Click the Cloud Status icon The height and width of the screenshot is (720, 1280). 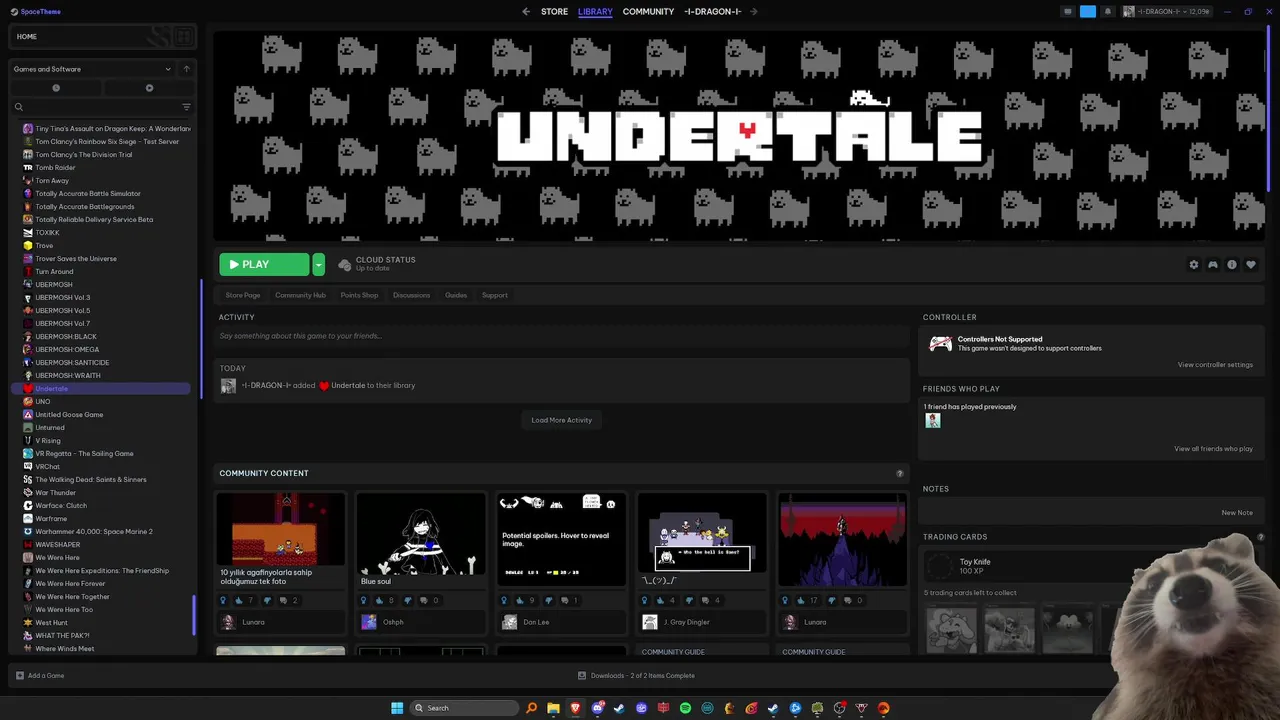345,265
